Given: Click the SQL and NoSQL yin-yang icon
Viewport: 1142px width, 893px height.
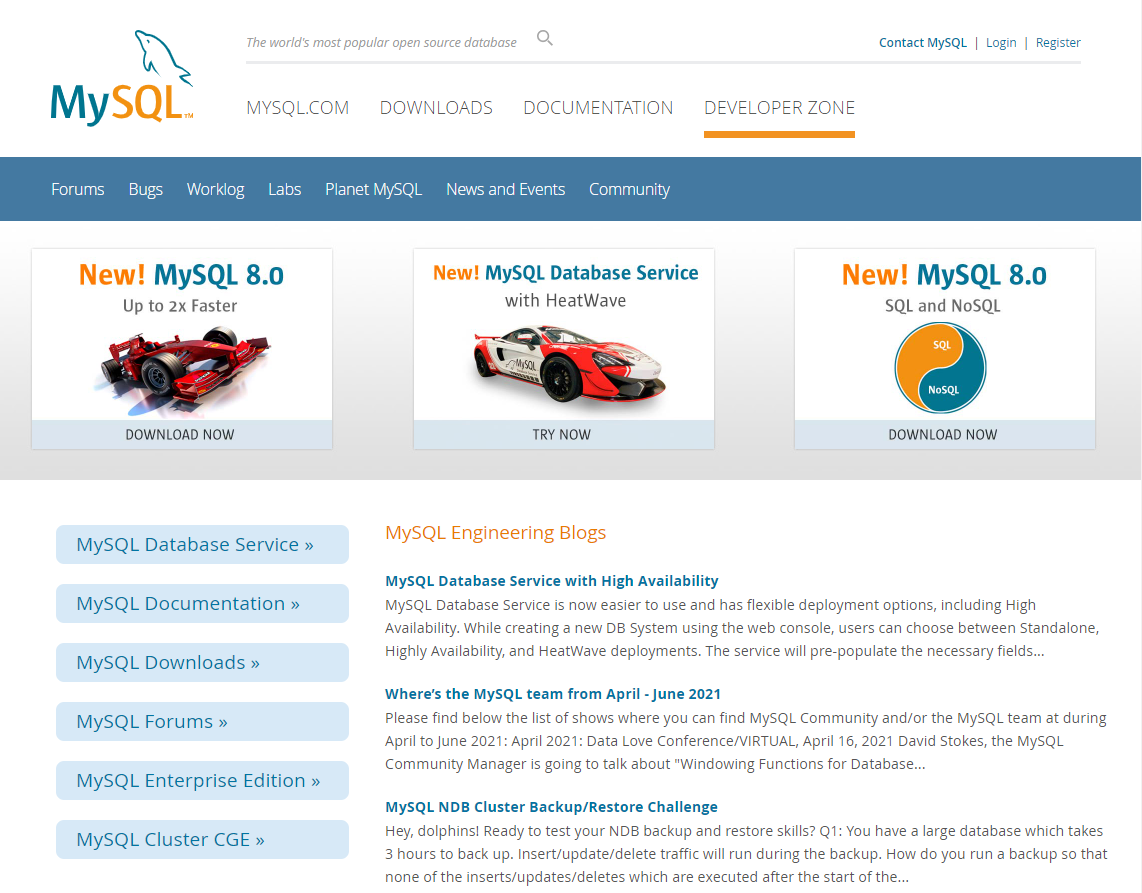Looking at the screenshot, I should [940, 367].
